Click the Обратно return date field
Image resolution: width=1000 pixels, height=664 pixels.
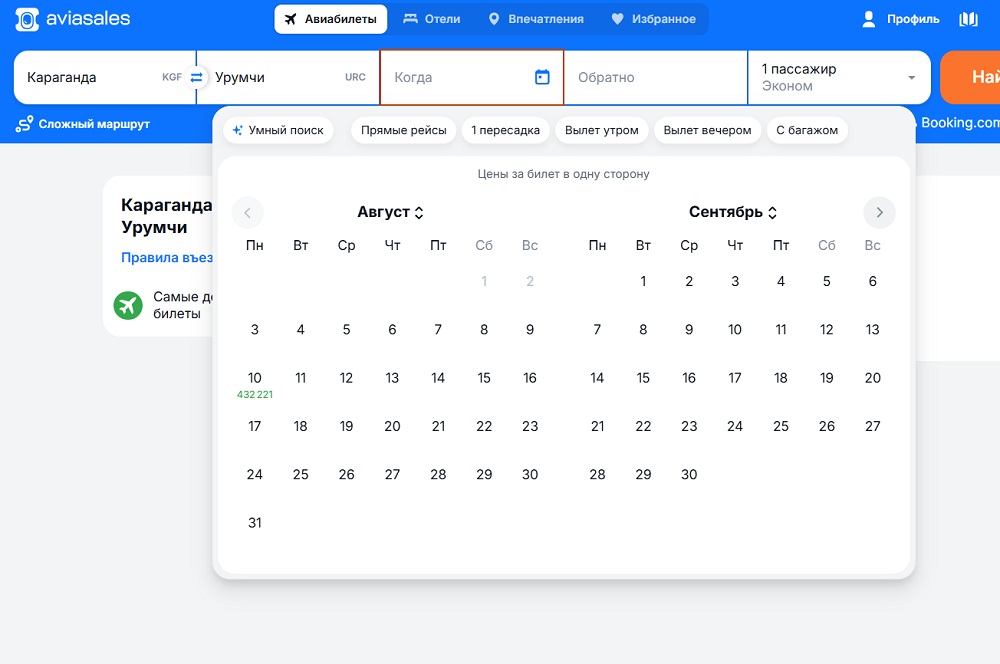[x=656, y=77]
